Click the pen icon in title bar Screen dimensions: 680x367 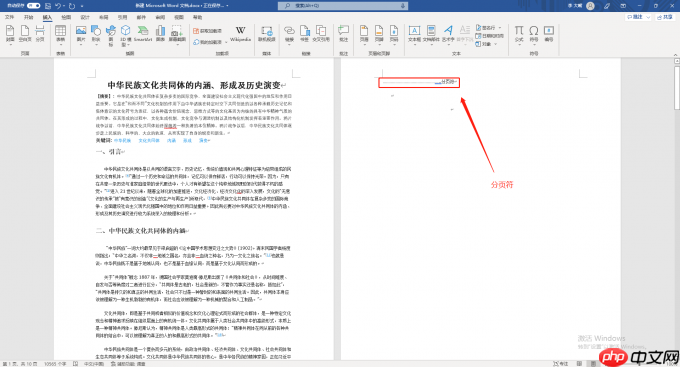(607, 6)
